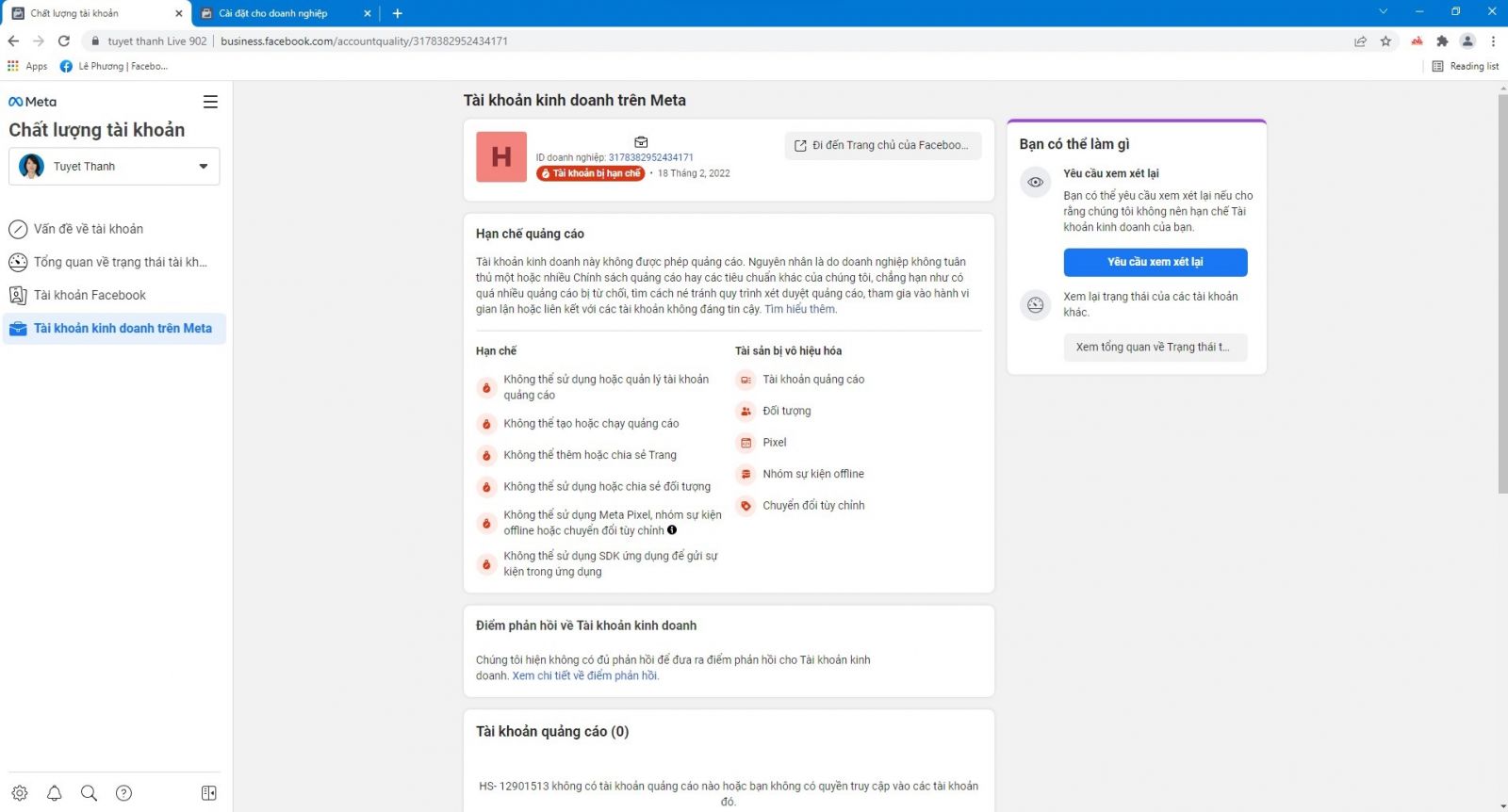Open settings gear icon in sidebar footer
This screenshot has width=1508, height=812.
(20, 793)
